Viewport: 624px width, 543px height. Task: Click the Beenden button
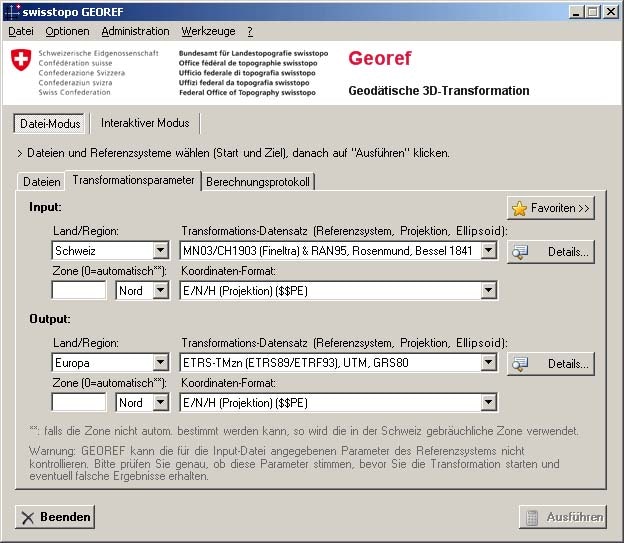pos(55,517)
